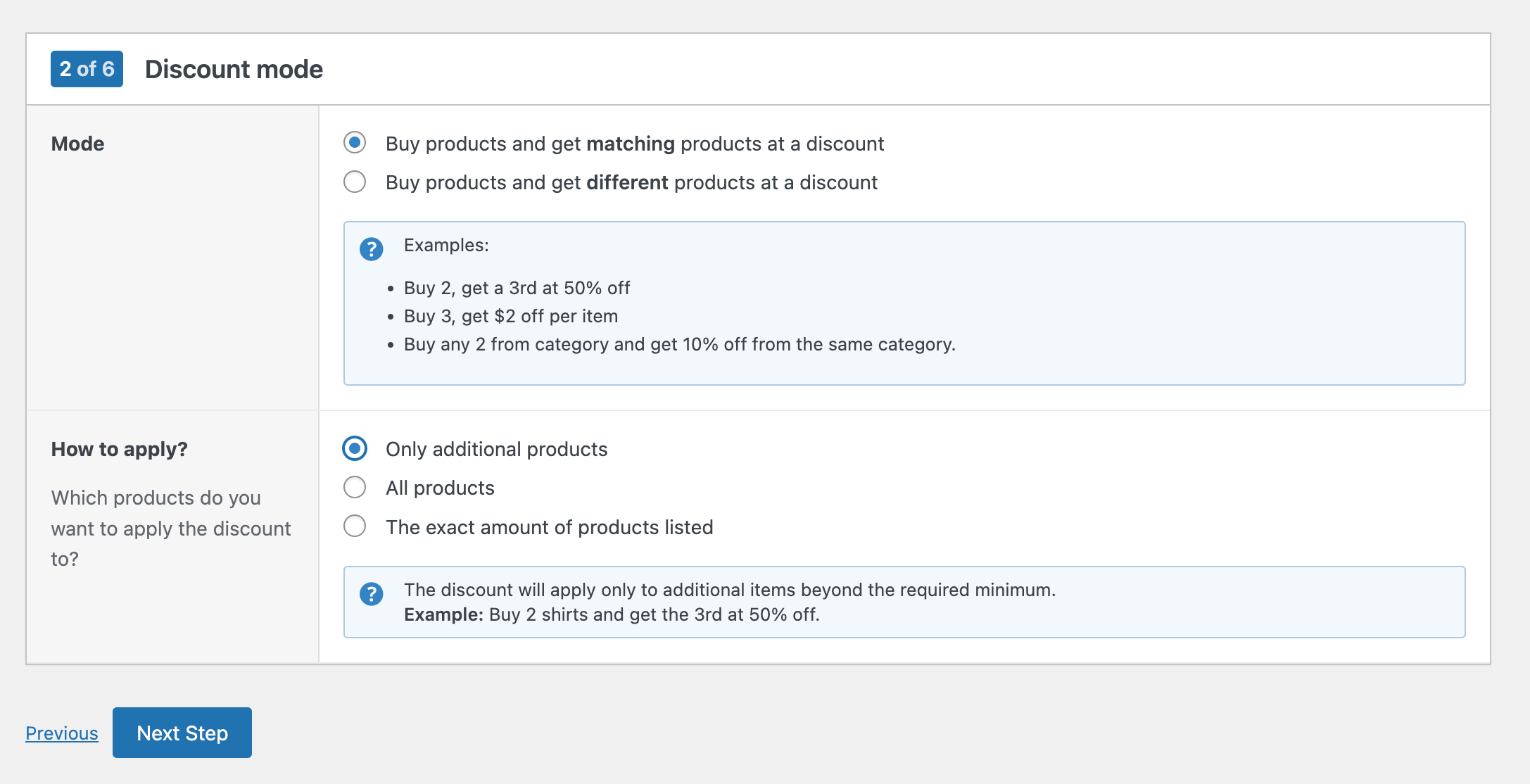
Task: Click the help icon in discount explanation box
Action: click(371, 594)
